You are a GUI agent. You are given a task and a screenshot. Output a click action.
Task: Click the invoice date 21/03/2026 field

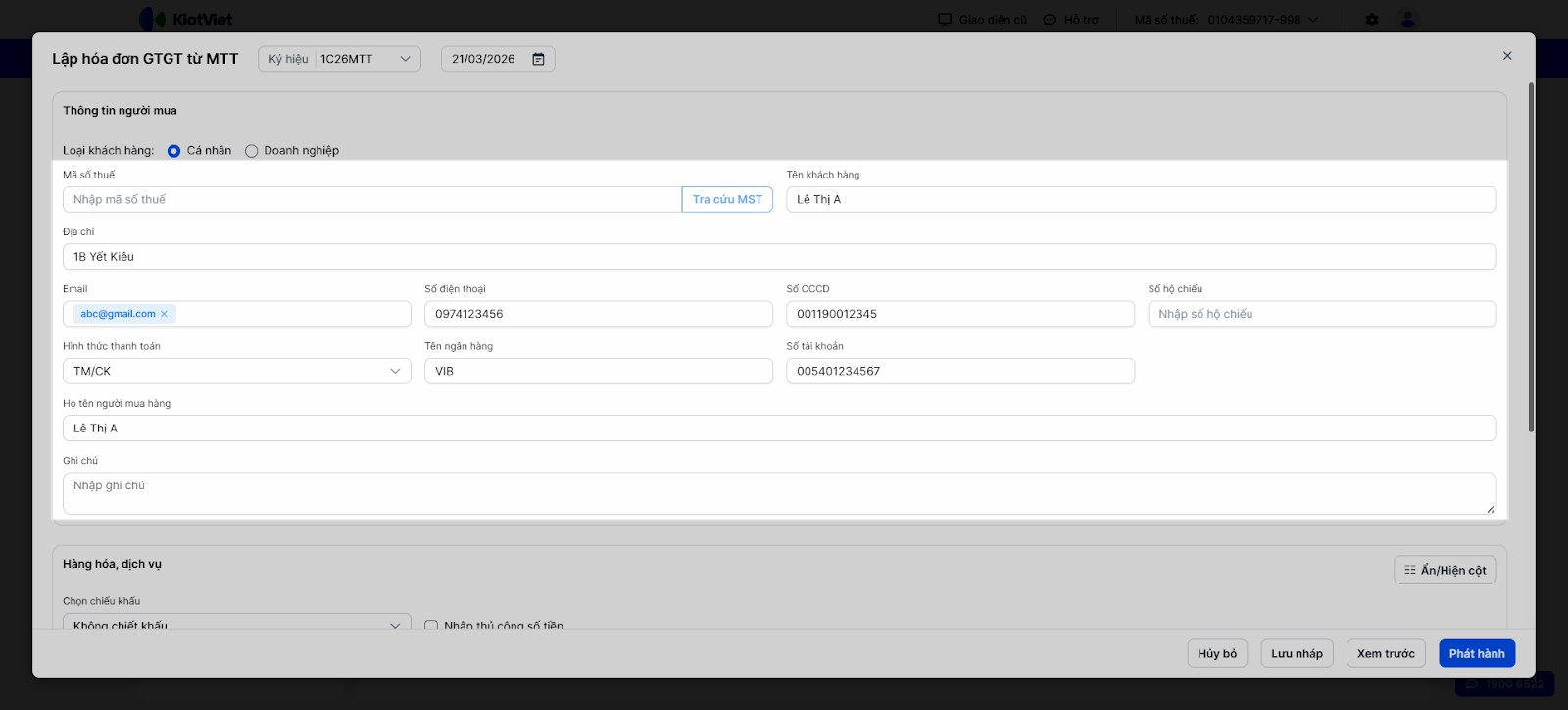498,59
